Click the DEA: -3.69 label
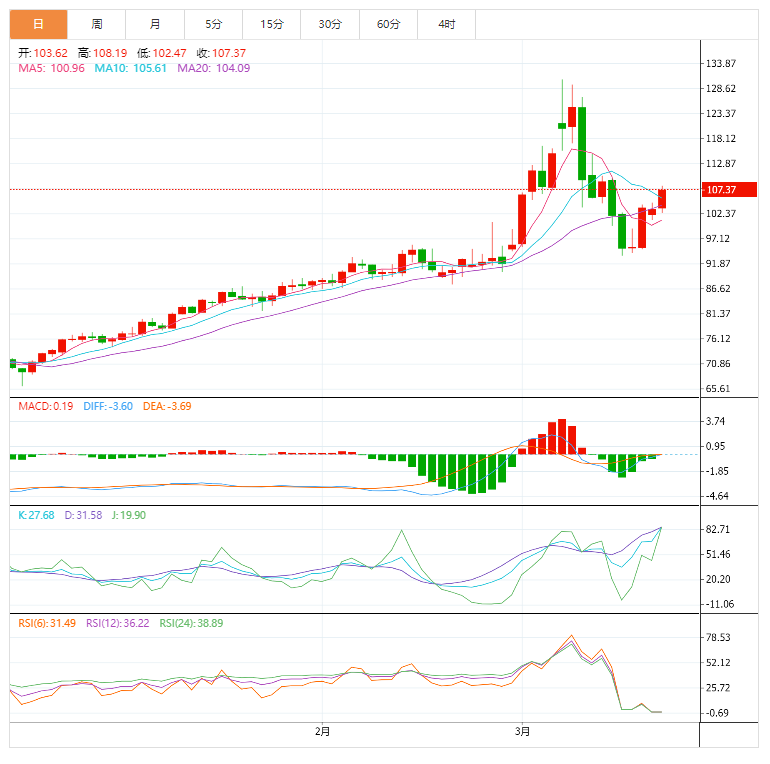This screenshot has width=770, height=764. (x=167, y=406)
